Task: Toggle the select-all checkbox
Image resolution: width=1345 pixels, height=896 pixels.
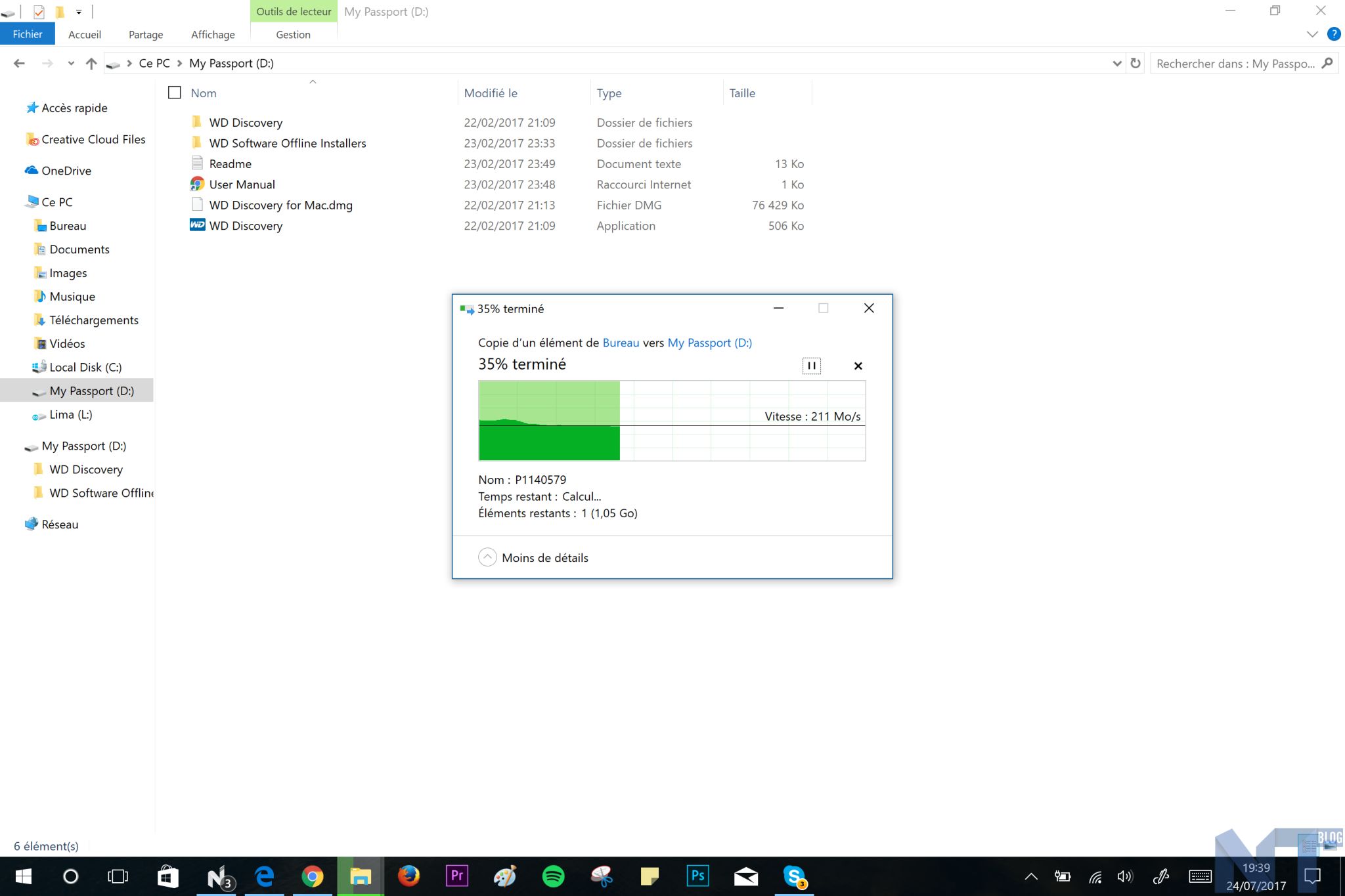Action: point(175,93)
